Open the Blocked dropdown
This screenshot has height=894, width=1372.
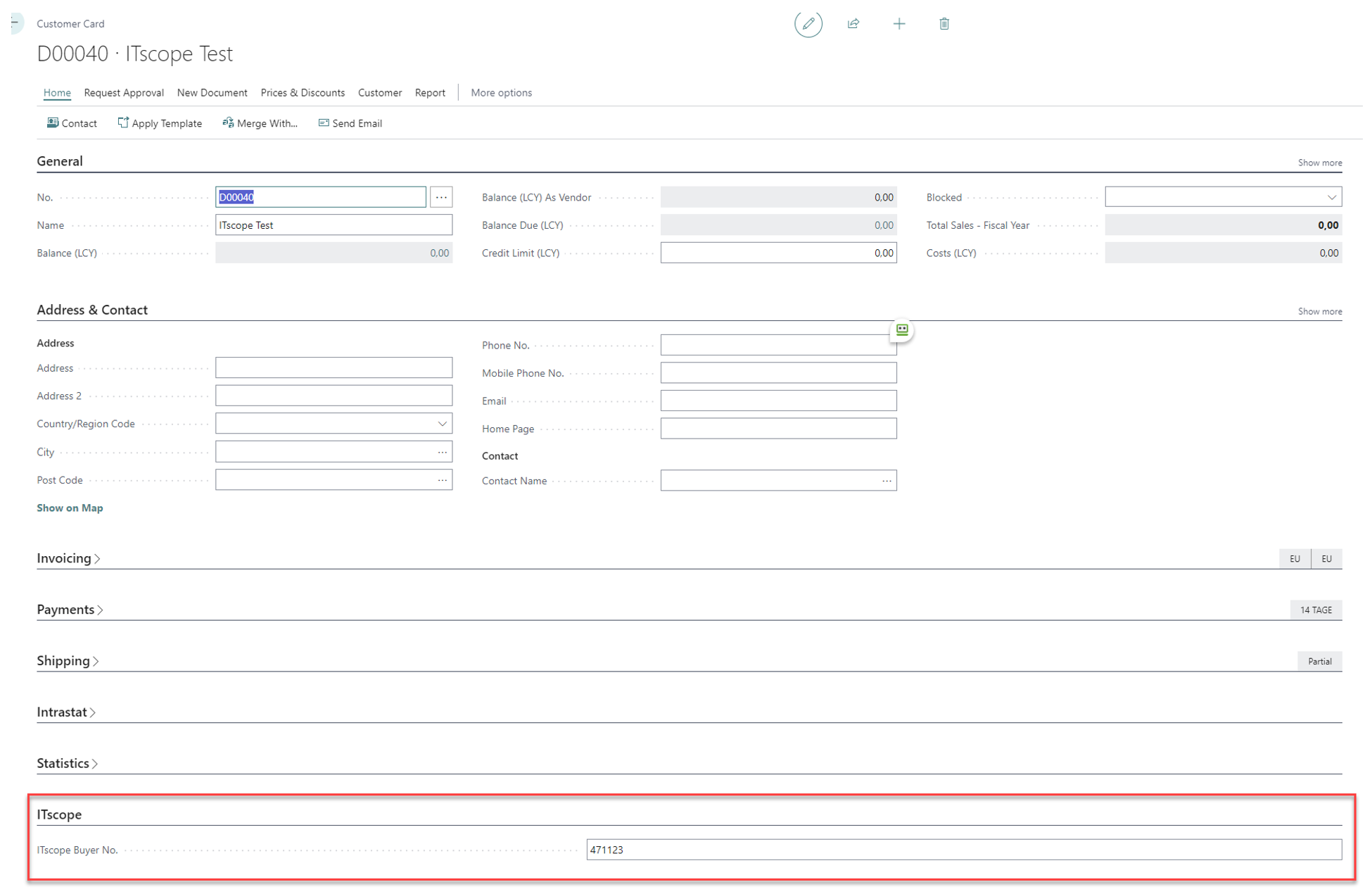click(1332, 196)
